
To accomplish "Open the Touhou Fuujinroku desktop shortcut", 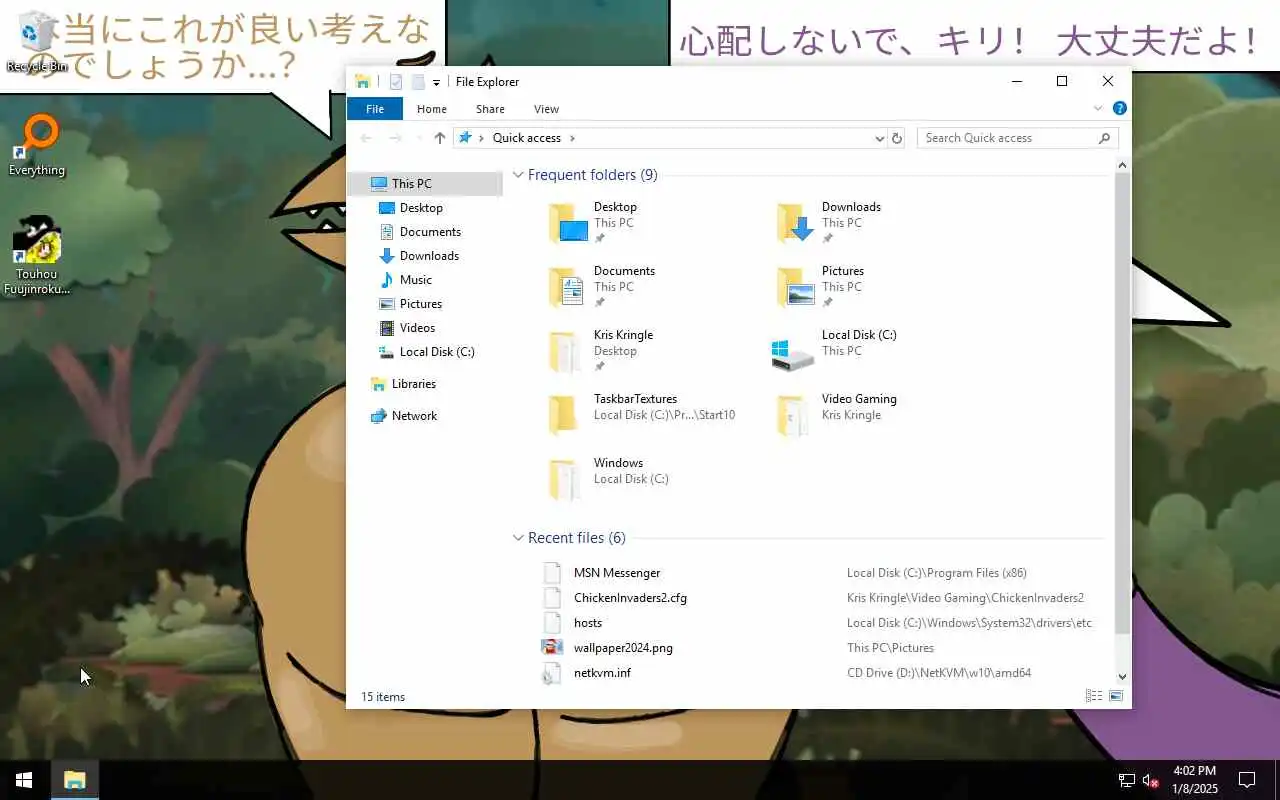I will (x=37, y=255).
